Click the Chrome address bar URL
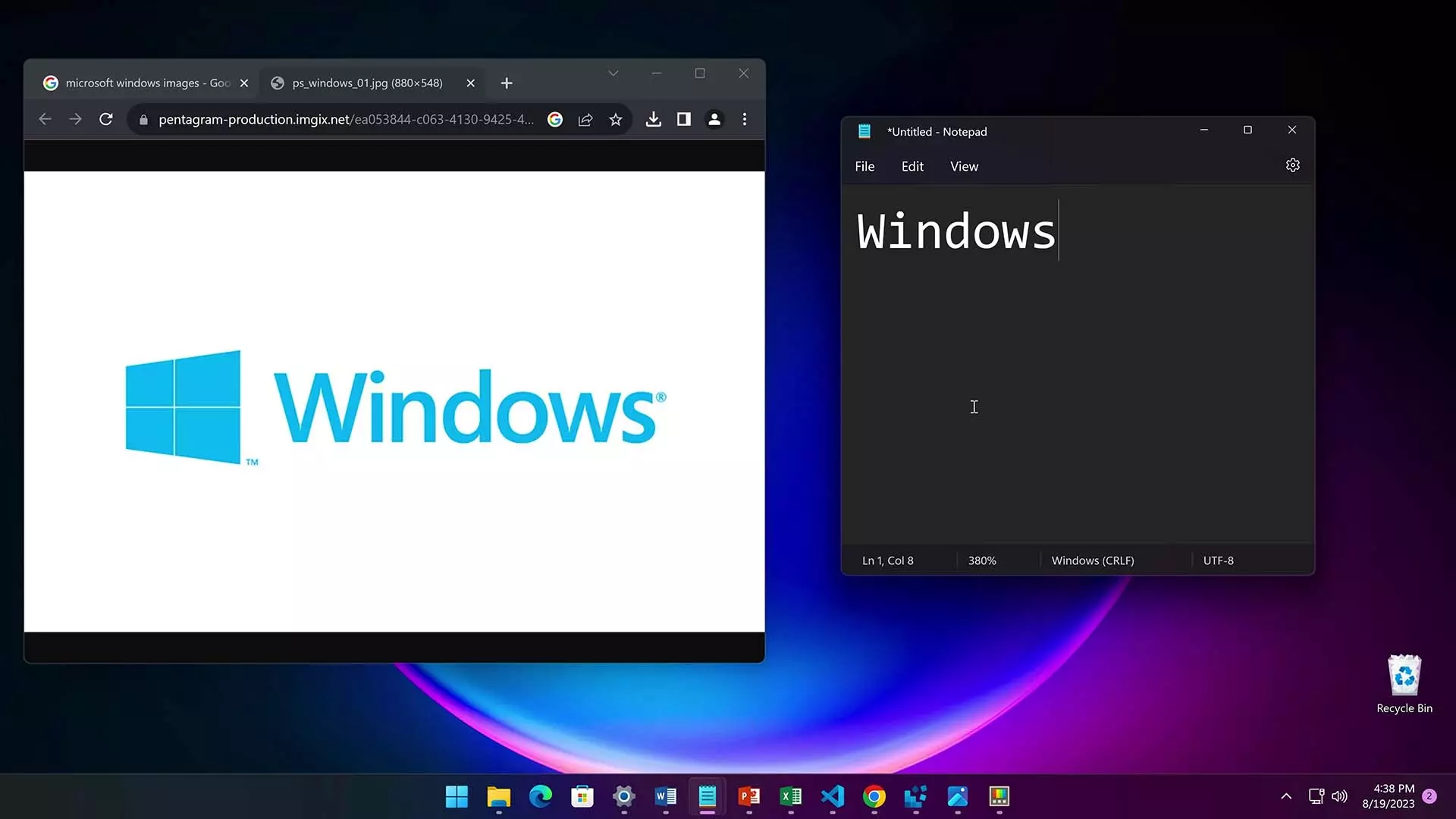1456x819 pixels. click(x=346, y=119)
